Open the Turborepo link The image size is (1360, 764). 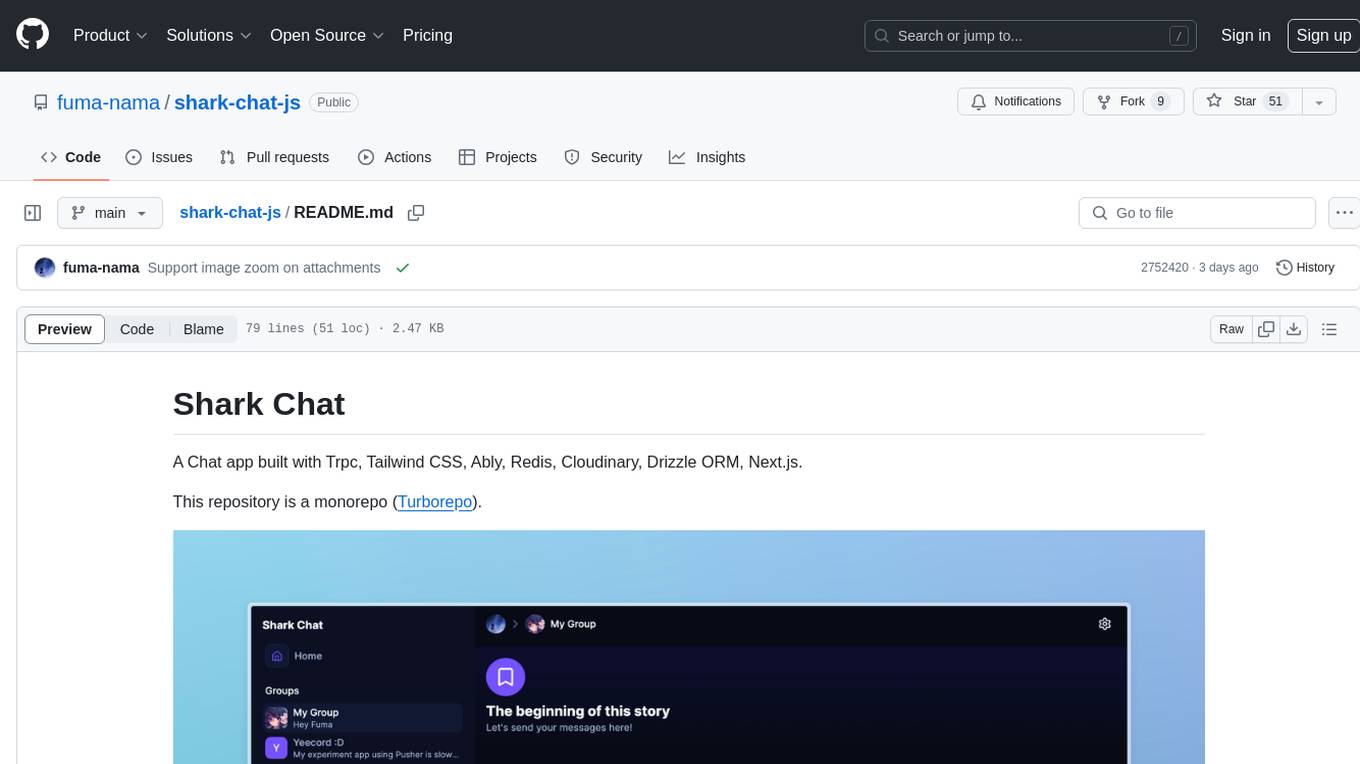point(435,502)
